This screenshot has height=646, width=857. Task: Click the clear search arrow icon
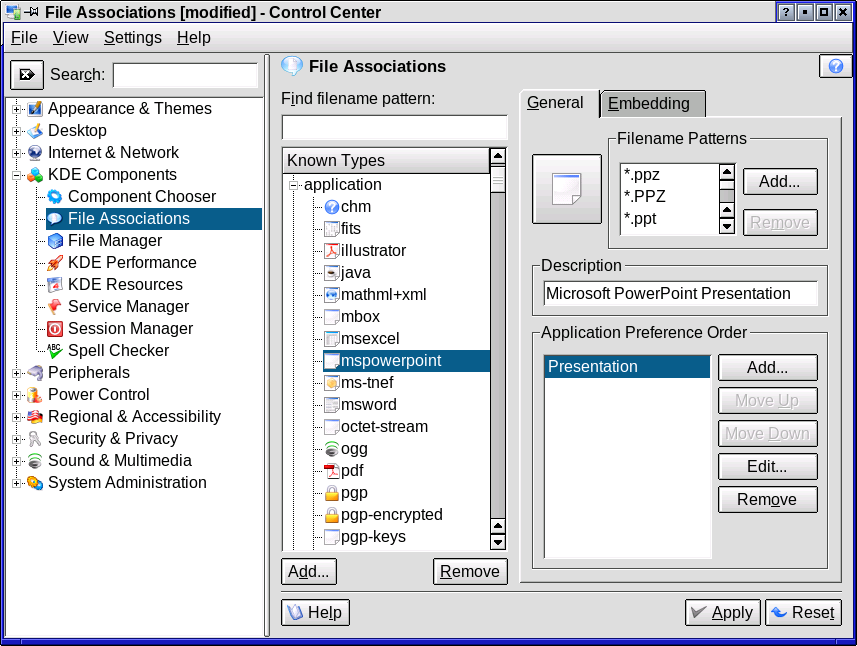(x=27, y=75)
